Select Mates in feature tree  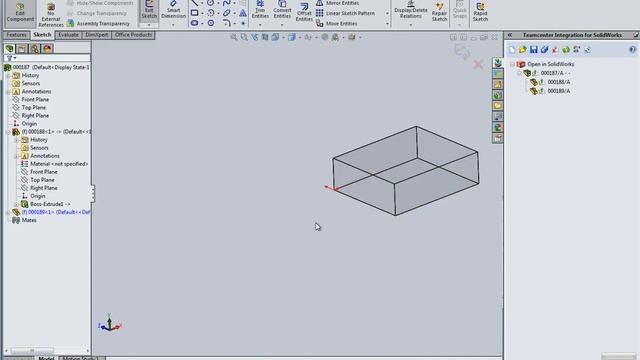(29, 220)
